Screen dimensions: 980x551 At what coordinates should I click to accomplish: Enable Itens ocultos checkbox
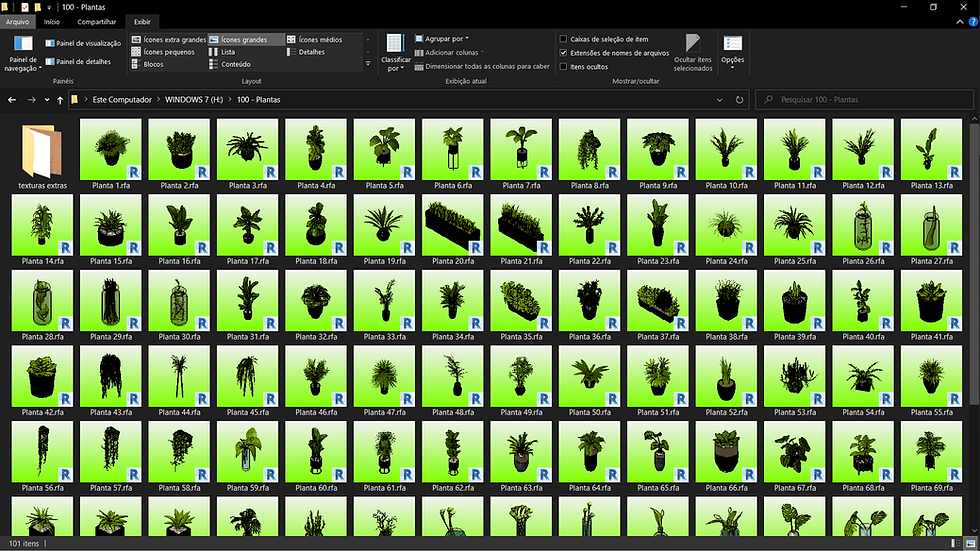pyautogui.click(x=563, y=67)
